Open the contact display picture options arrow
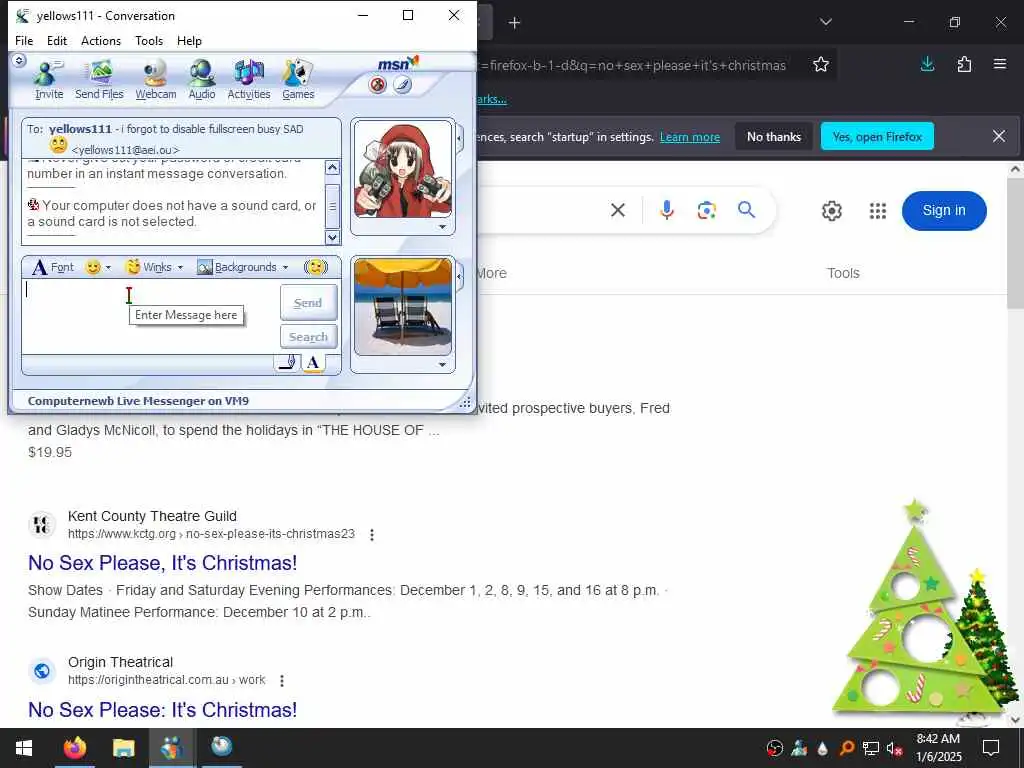This screenshot has width=1024, height=768. point(442,227)
